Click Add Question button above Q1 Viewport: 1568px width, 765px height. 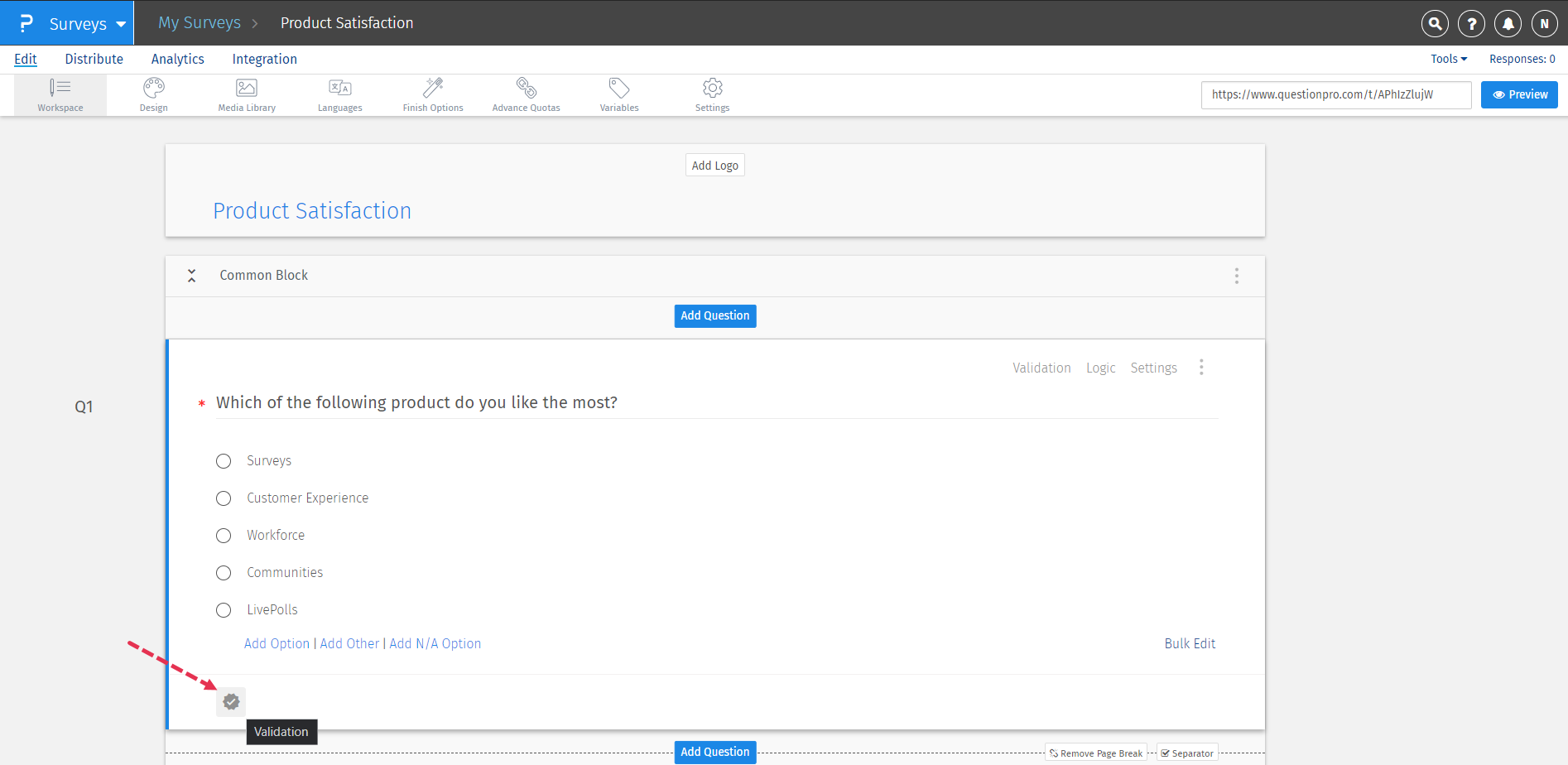(x=715, y=315)
